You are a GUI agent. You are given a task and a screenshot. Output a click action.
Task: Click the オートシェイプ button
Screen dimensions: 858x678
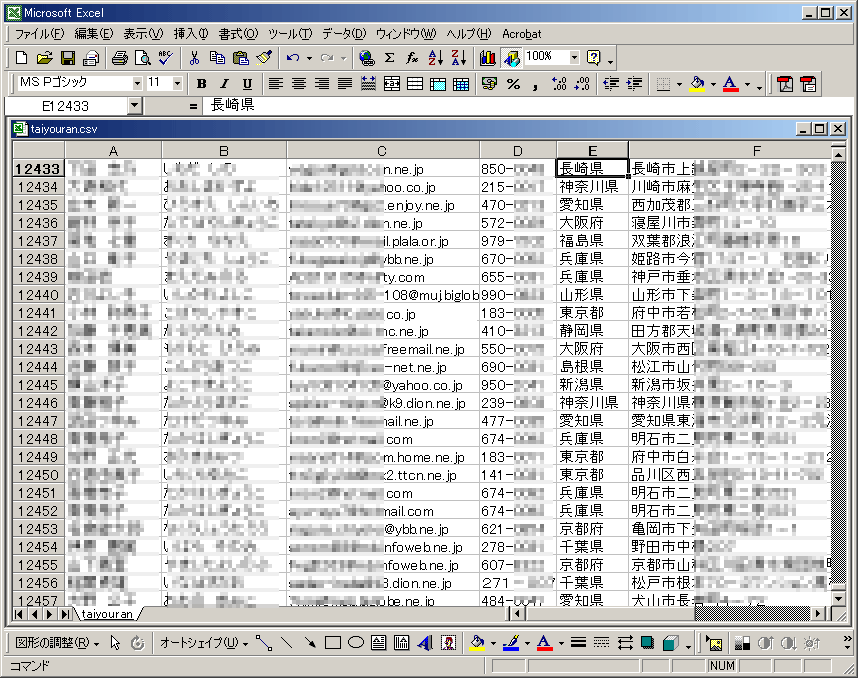(200, 642)
